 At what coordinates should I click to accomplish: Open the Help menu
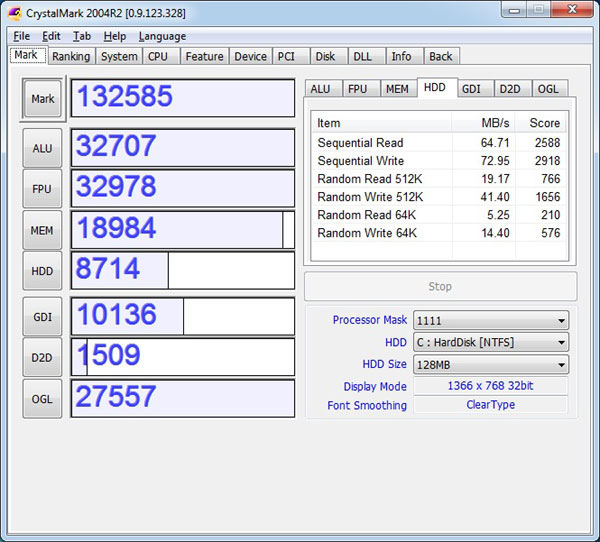(114, 36)
